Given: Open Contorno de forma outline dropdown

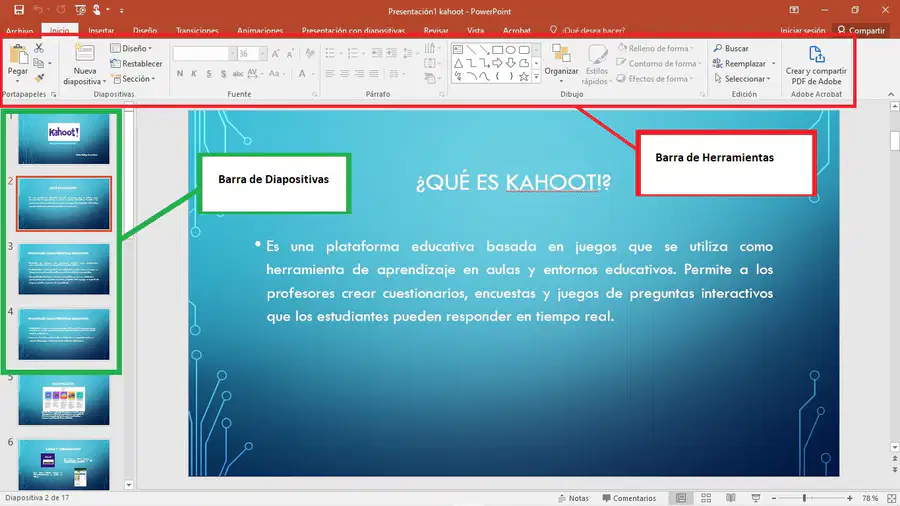Looking at the screenshot, I should (659, 64).
